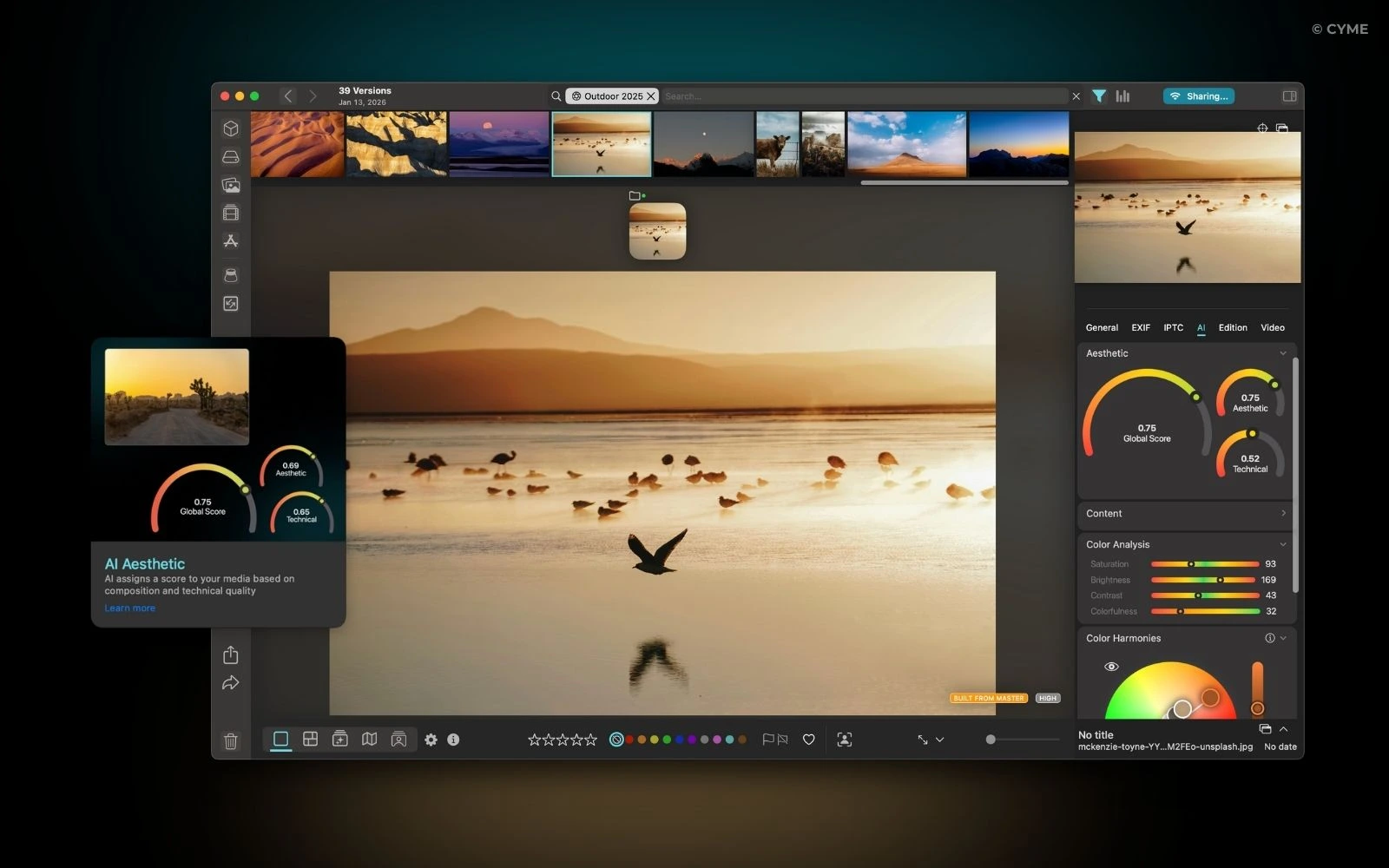The height and width of the screenshot is (868, 1389).
Task: Select the 3D cube library icon in the sidebar
Action: (x=230, y=128)
